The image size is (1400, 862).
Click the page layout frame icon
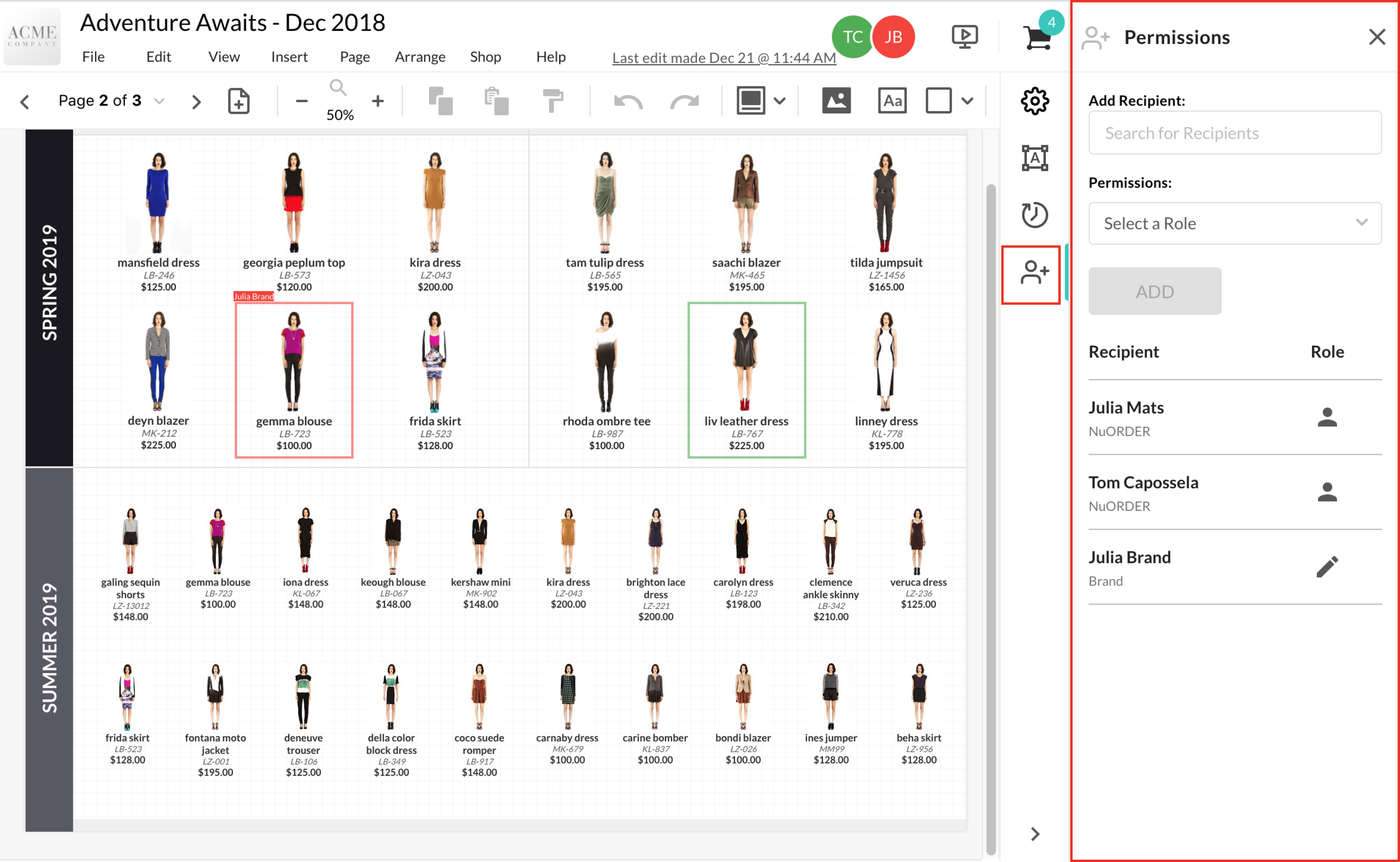[751, 101]
